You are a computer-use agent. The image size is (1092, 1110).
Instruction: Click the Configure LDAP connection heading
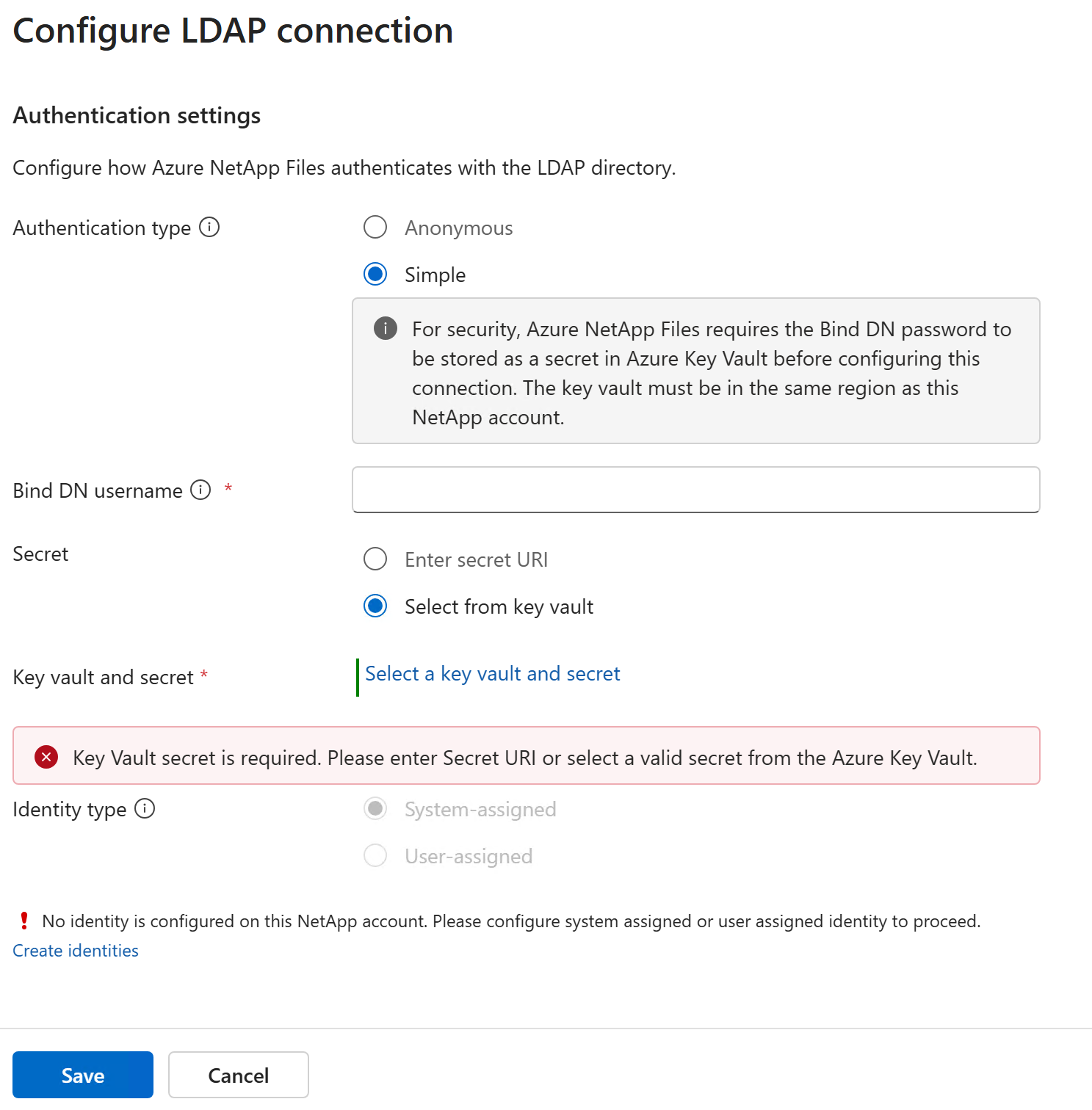[234, 31]
